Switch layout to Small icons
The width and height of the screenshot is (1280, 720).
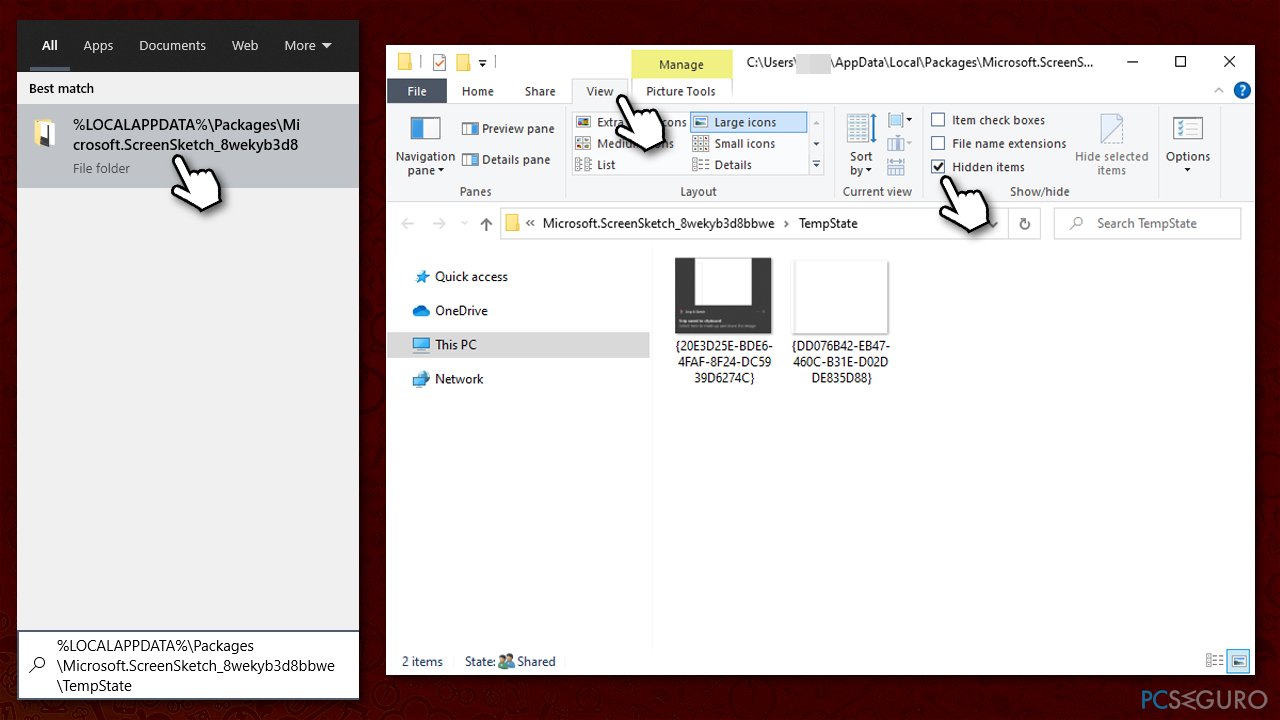coord(743,143)
